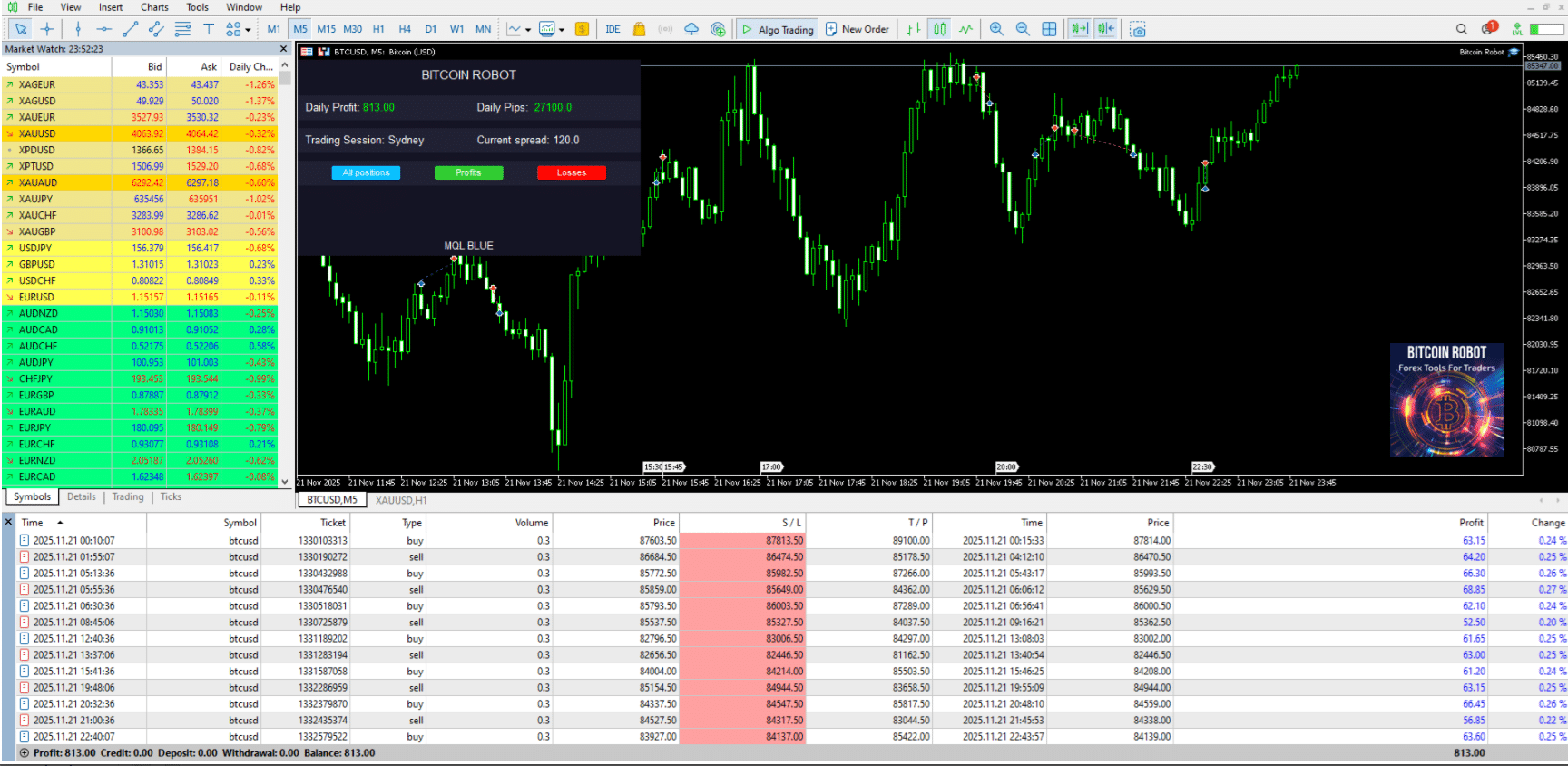The image size is (1568, 766).
Task: Zoom in on the chart
Action: 996,29
